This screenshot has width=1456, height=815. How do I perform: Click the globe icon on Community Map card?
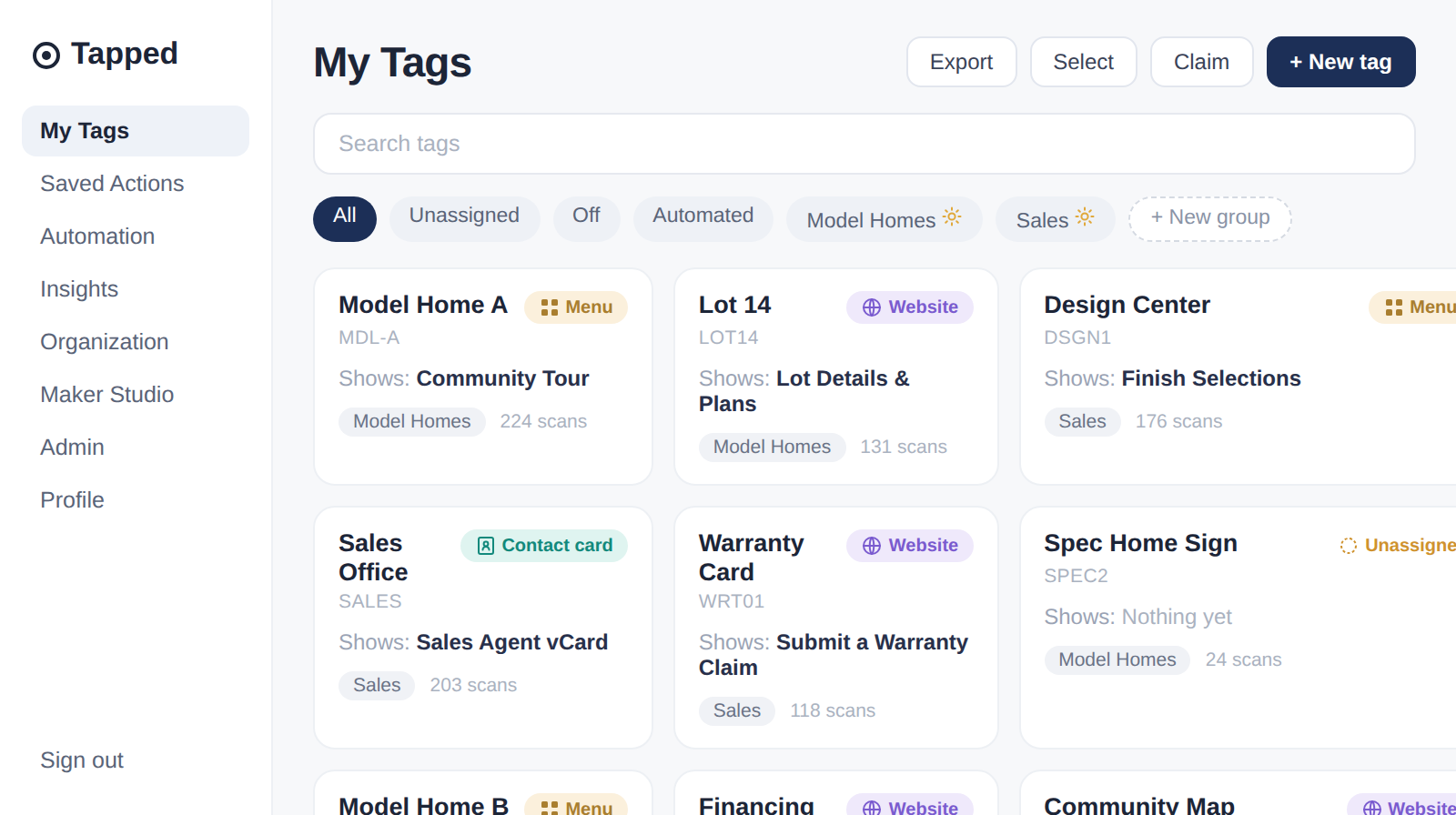(x=1372, y=808)
